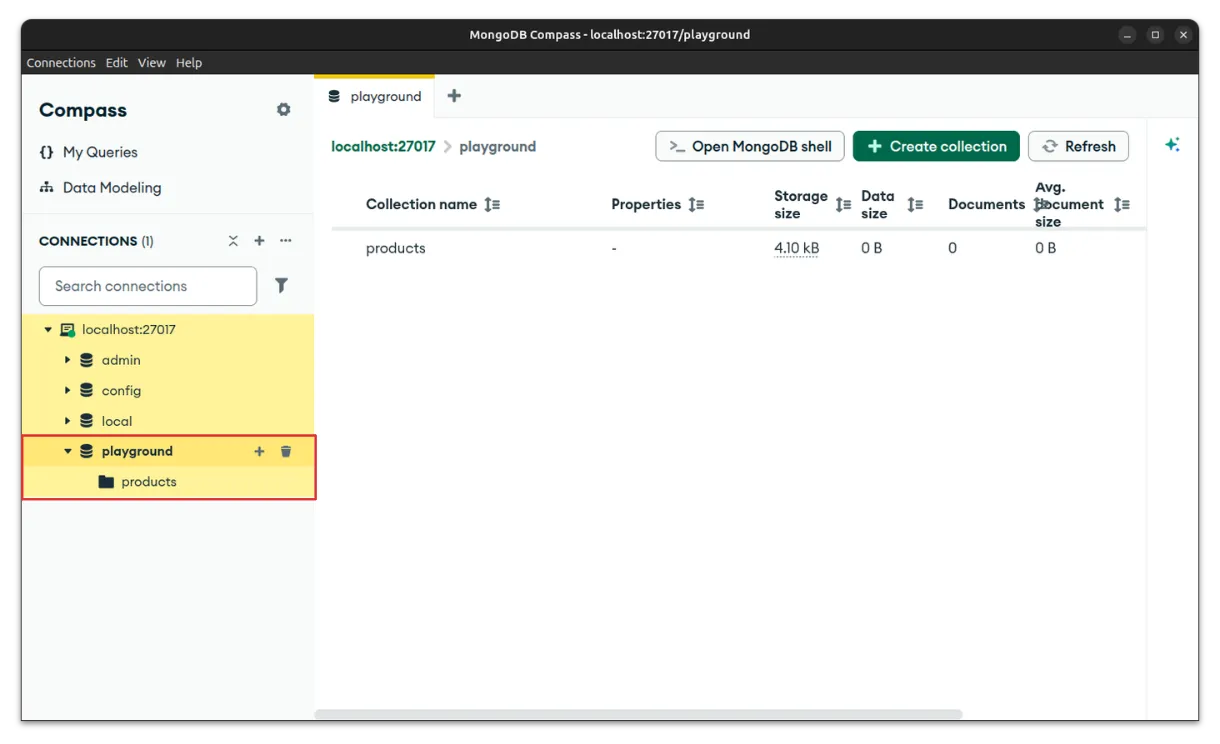Focus the Search connections field
1220x744 pixels.
coord(148,286)
